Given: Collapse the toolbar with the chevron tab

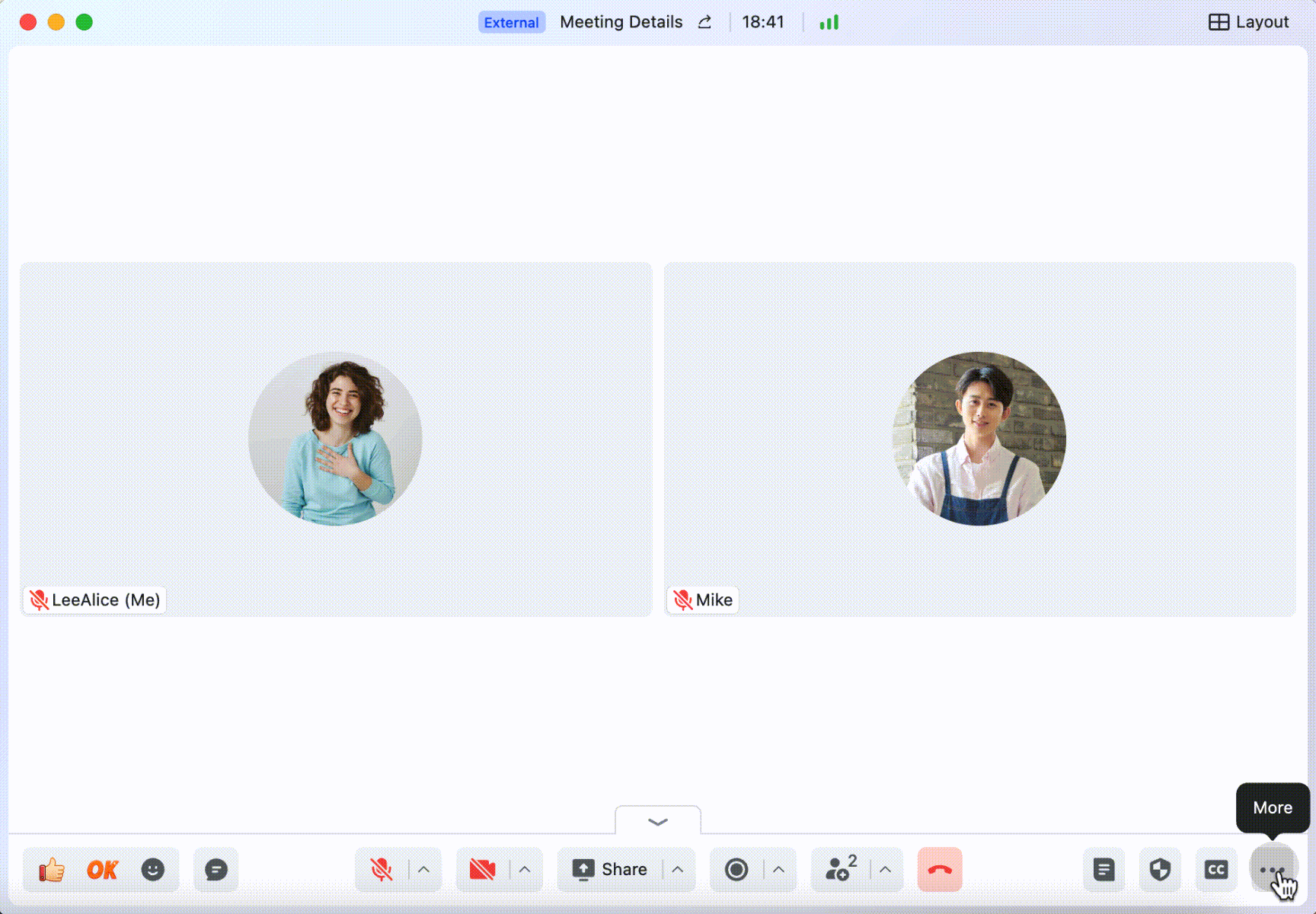Looking at the screenshot, I should click(x=658, y=821).
